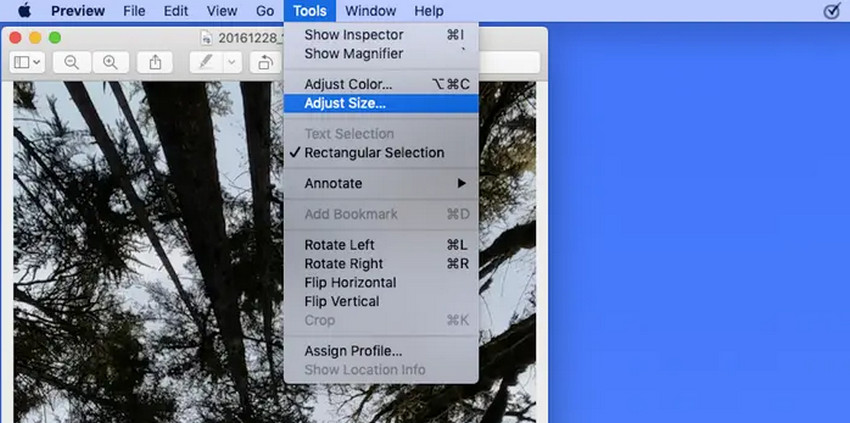Click the file name 20161228 in title
Image resolution: width=850 pixels, height=423 pixels.
tap(250, 38)
